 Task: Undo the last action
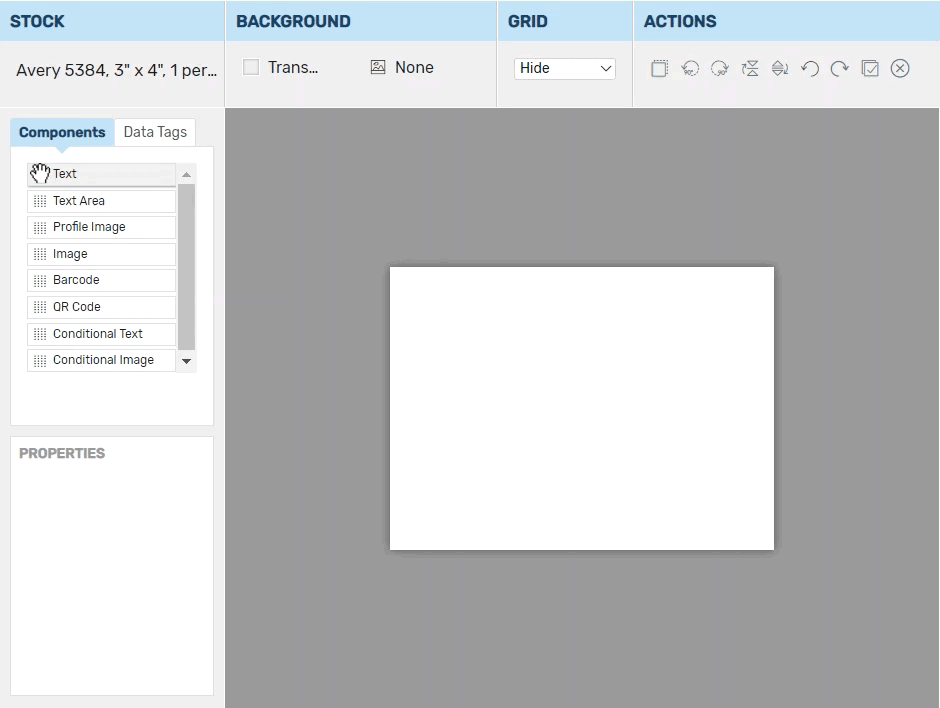pyautogui.click(x=810, y=68)
